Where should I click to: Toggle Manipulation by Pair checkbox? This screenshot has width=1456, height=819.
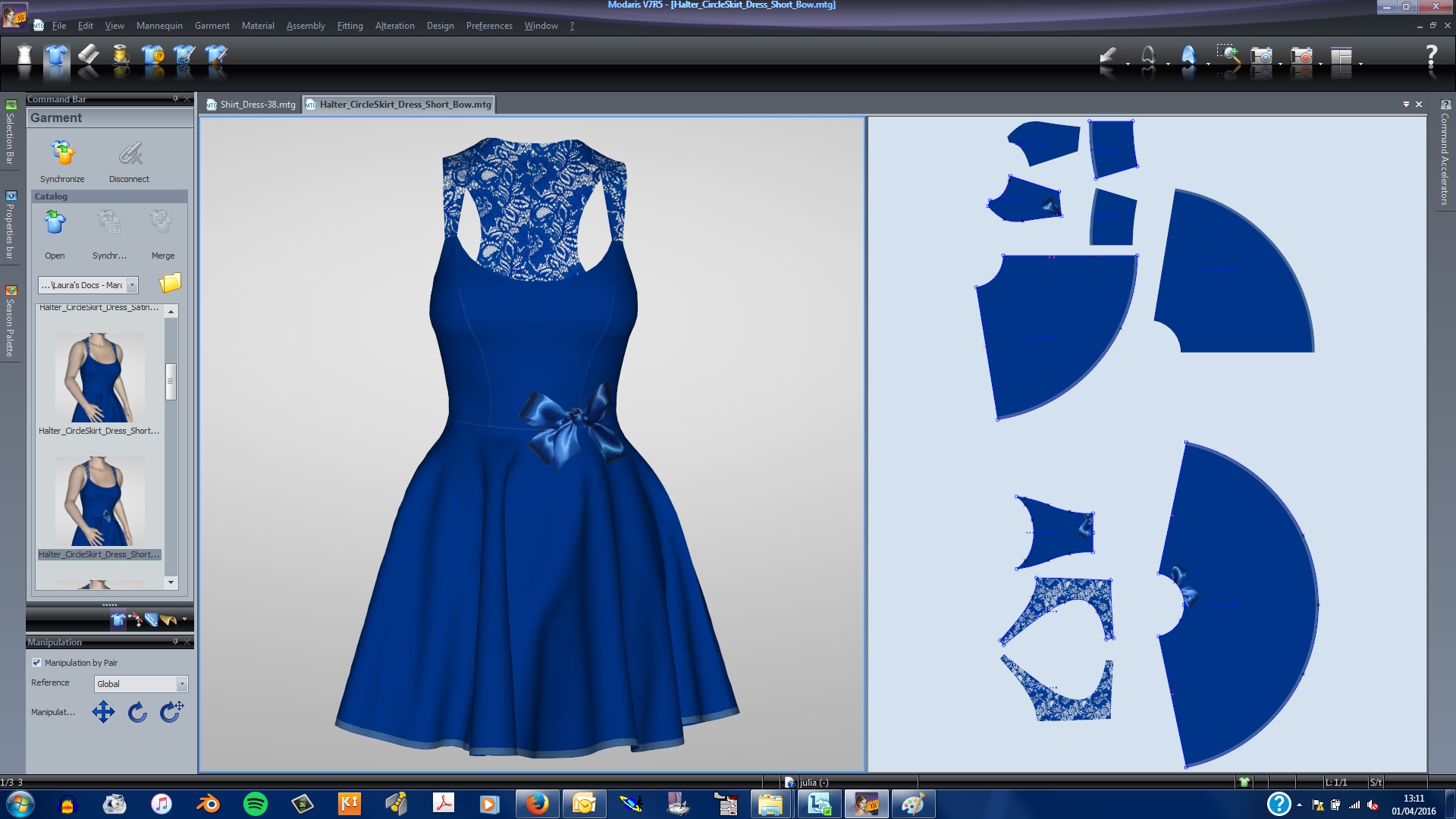click(x=36, y=663)
